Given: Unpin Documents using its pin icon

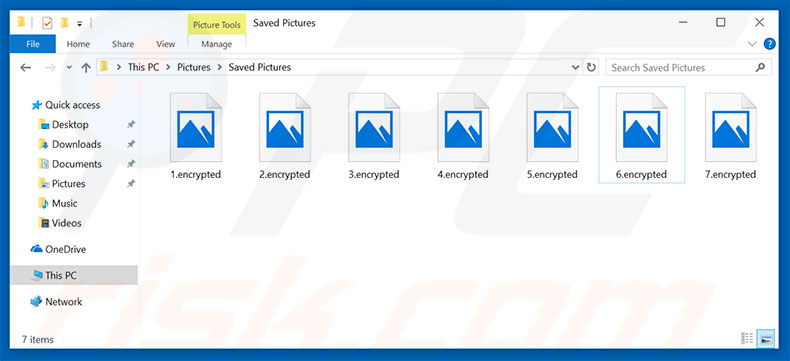Looking at the screenshot, I should click(x=130, y=164).
